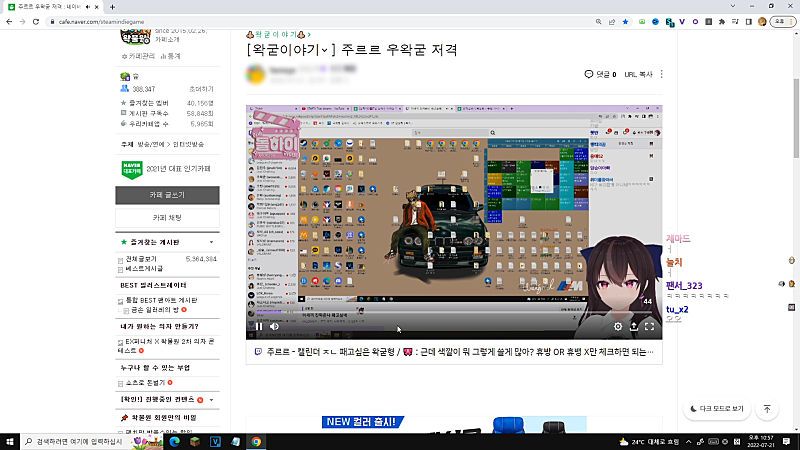Click the 카페 글쓰기 button
Viewport: 800px width, 450px height.
167,195
